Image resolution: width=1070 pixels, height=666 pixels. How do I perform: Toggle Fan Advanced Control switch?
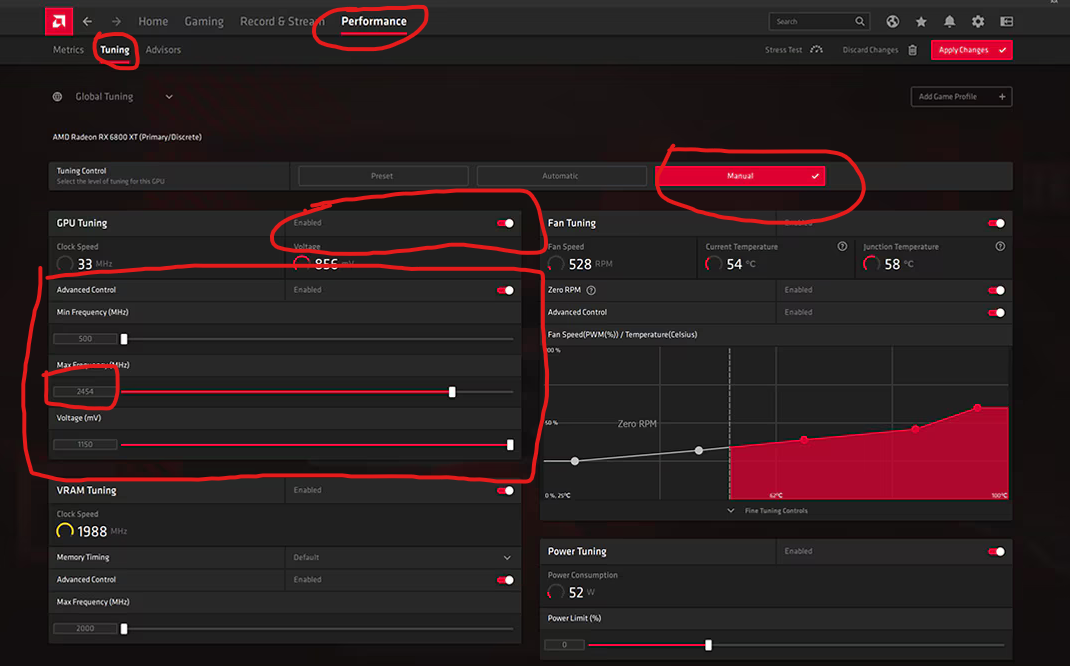996,313
